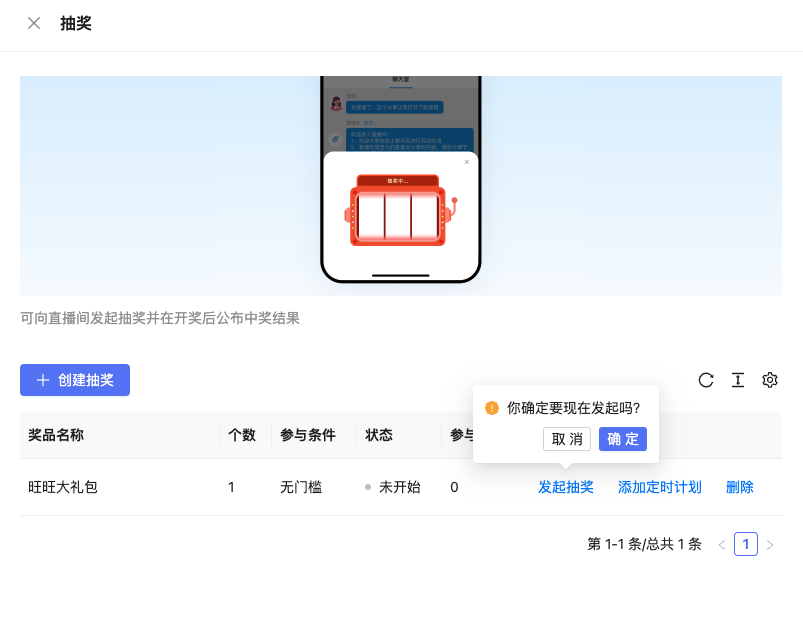
Task: Confirm launch with the 确定 button
Action: (622, 439)
